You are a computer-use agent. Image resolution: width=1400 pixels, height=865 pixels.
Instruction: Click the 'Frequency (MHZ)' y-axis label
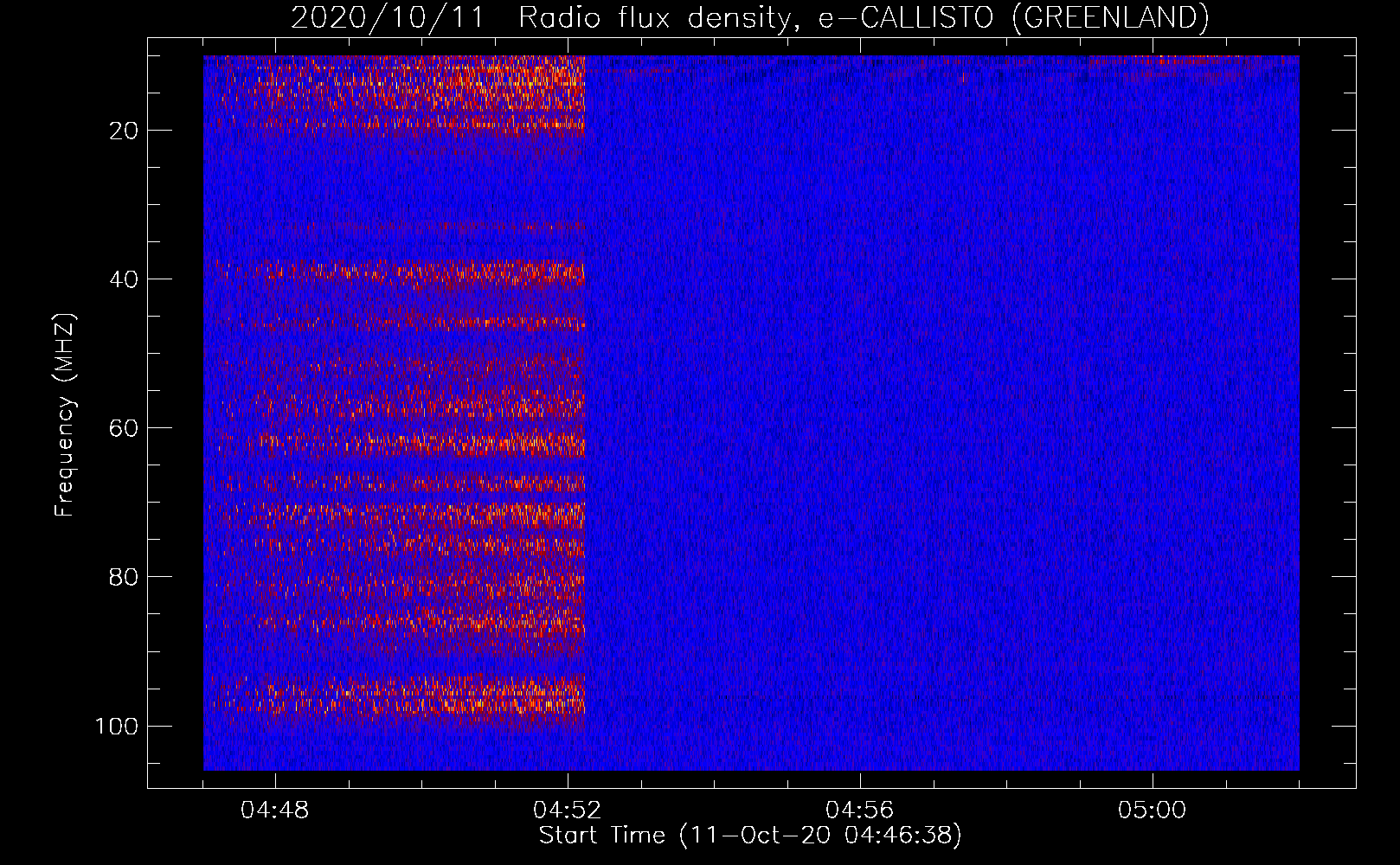[65, 414]
